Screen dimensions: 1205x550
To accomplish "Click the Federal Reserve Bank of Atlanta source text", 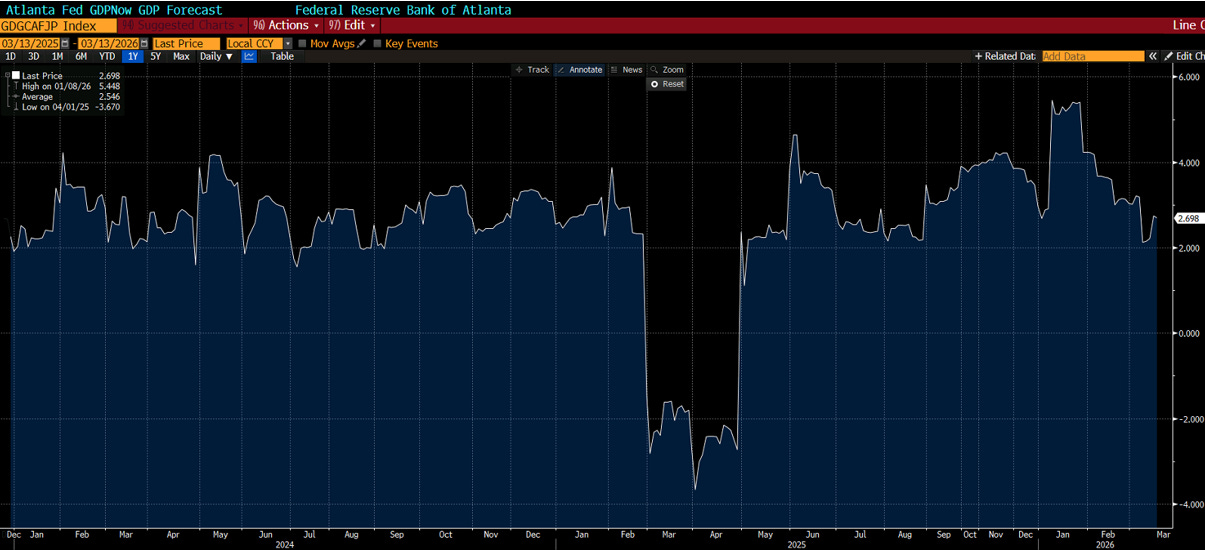I will click(402, 10).
